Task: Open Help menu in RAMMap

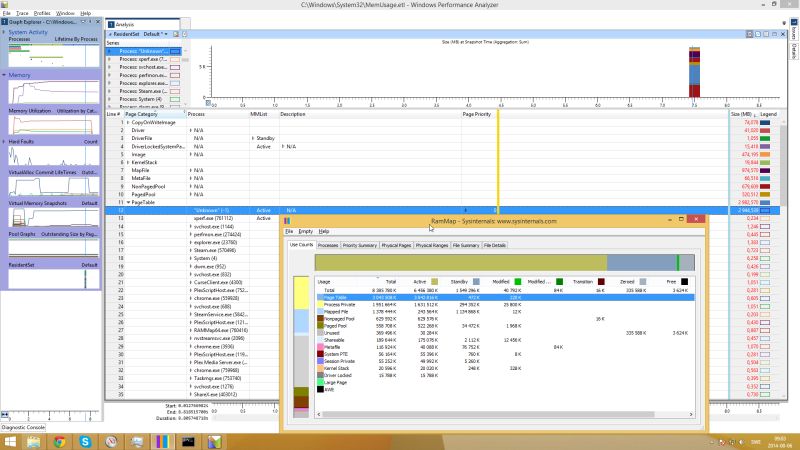Action: [324, 231]
